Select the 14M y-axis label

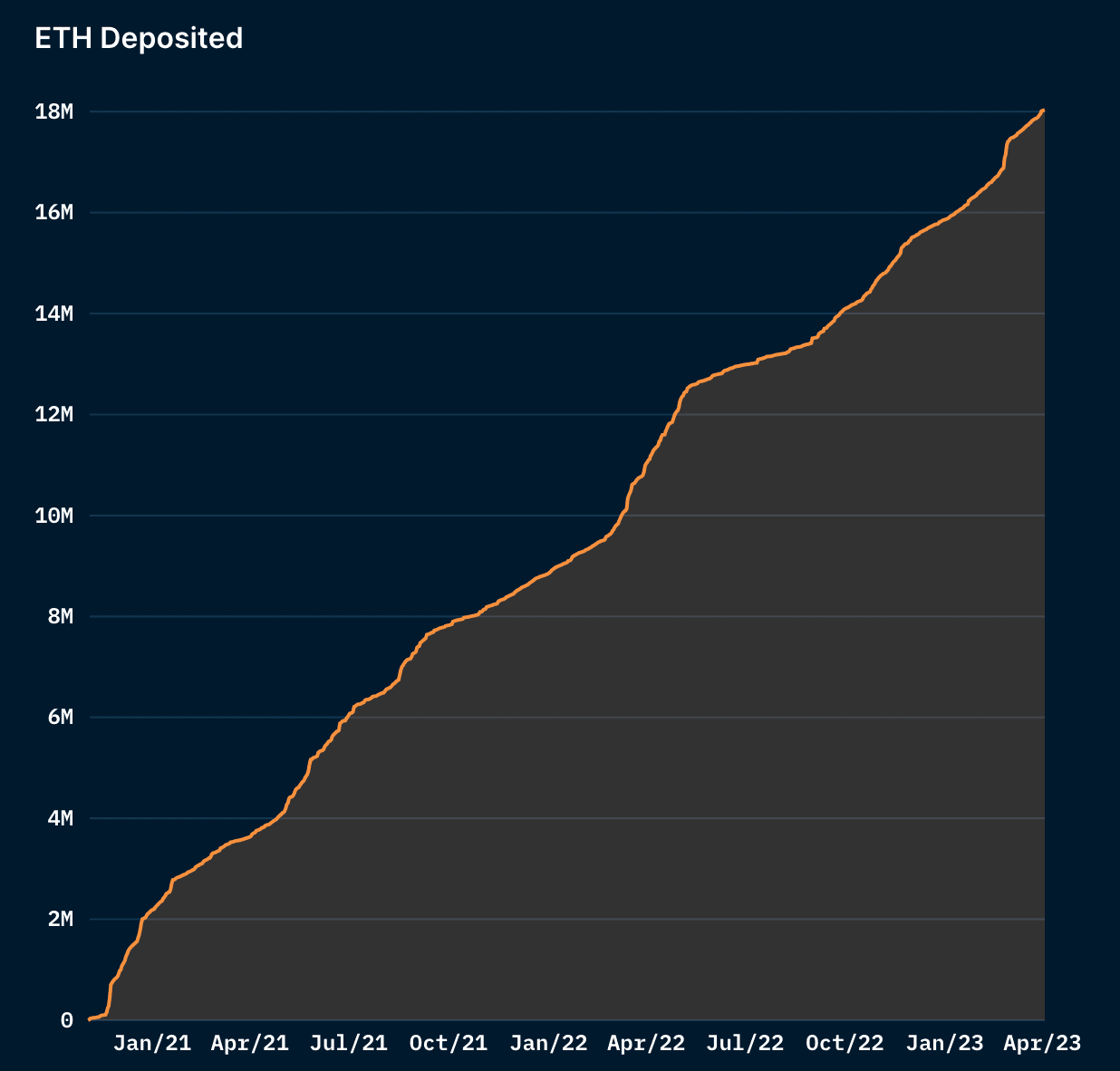(x=53, y=314)
